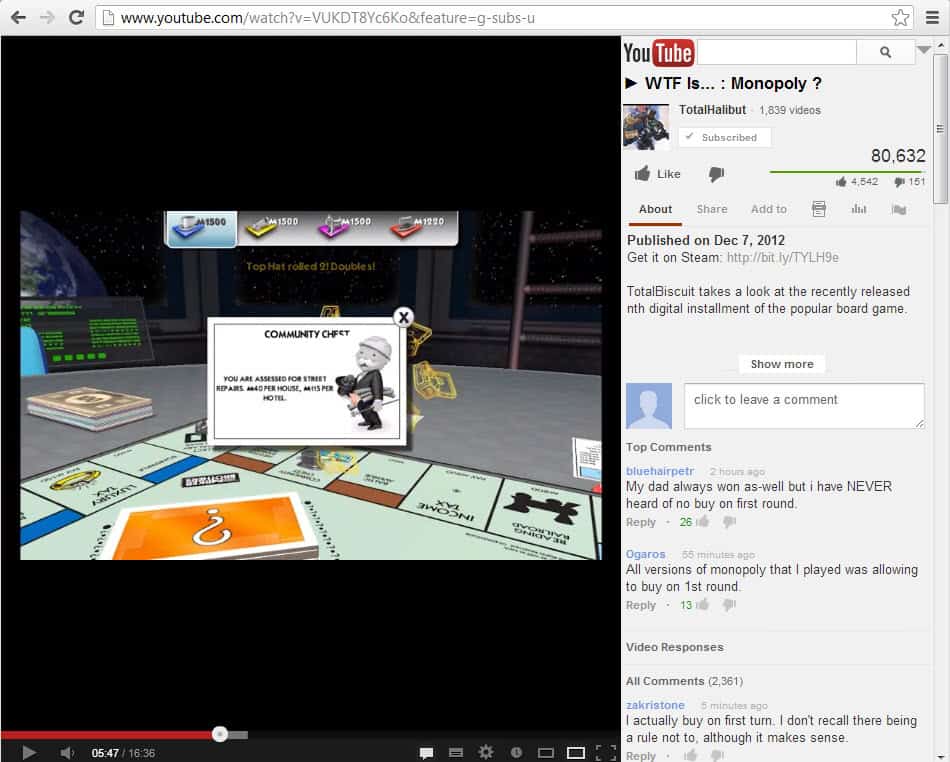
Task: Downvote Ogaros's comment
Action: tap(729, 605)
